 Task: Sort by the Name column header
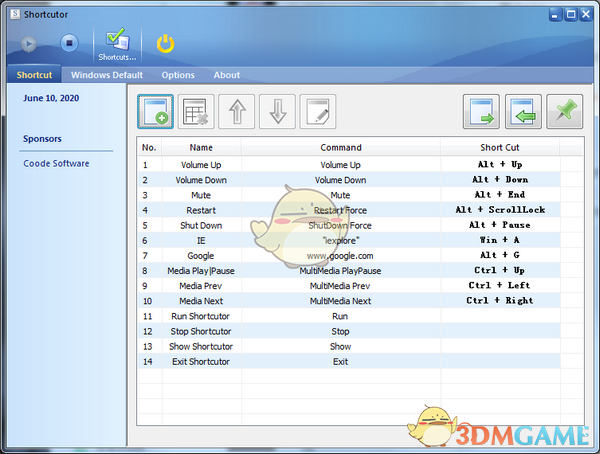click(201, 147)
